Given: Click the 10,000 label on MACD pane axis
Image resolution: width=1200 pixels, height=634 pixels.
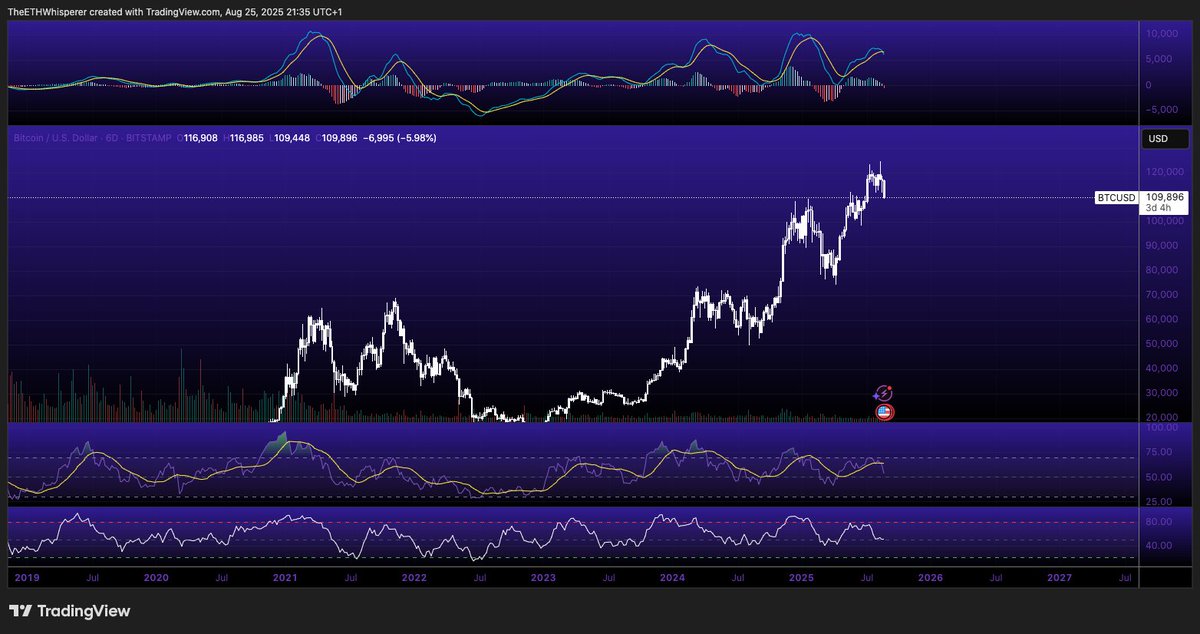Looking at the screenshot, I should click(1164, 33).
